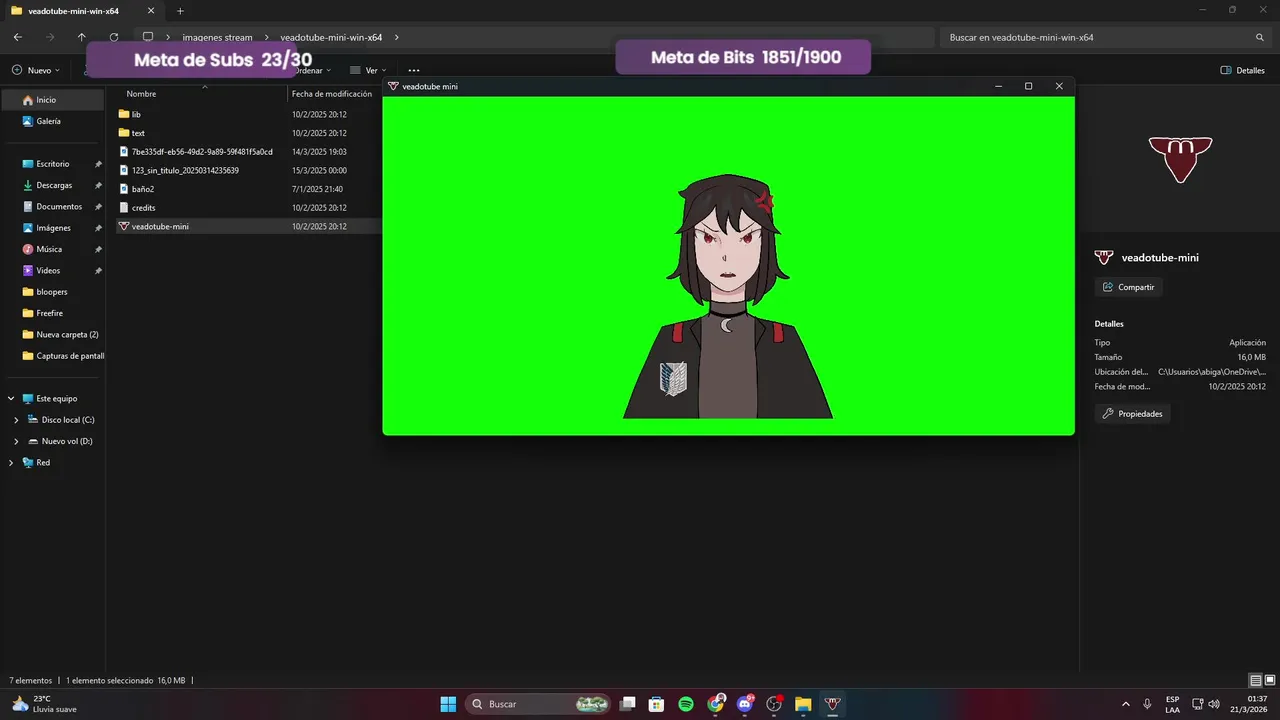Select the credits file row
The image size is (1280, 720).
pyautogui.click(x=248, y=208)
